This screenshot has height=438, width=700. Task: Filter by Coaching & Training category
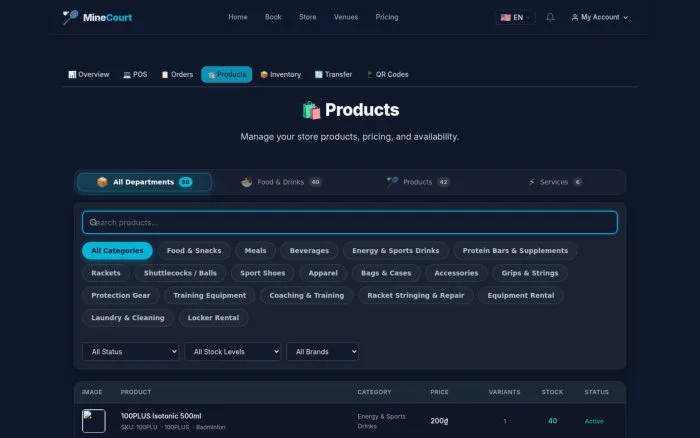point(307,296)
